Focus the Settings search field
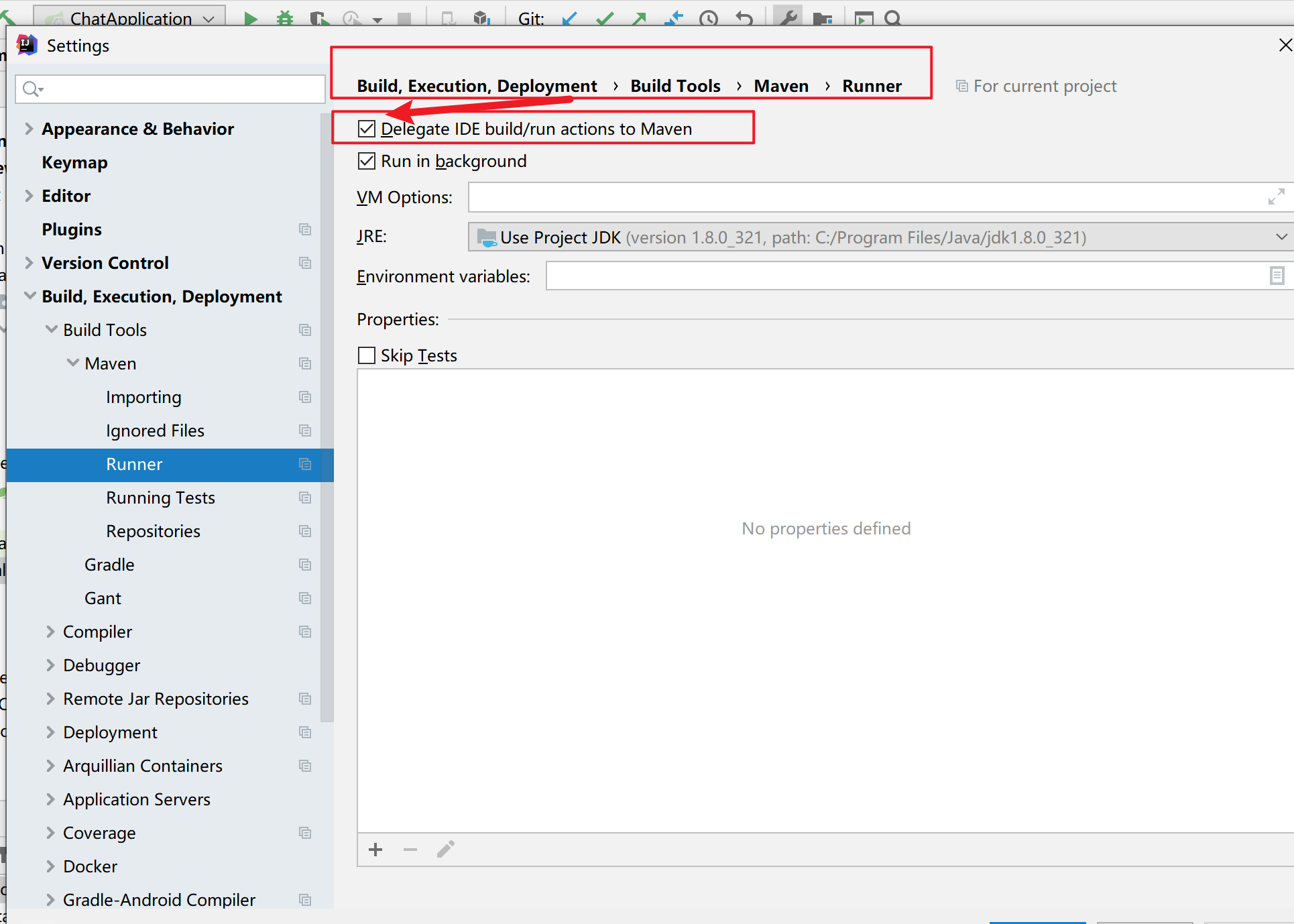The height and width of the screenshot is (924, 1294). pyautogui.click(x=170, y=89)
